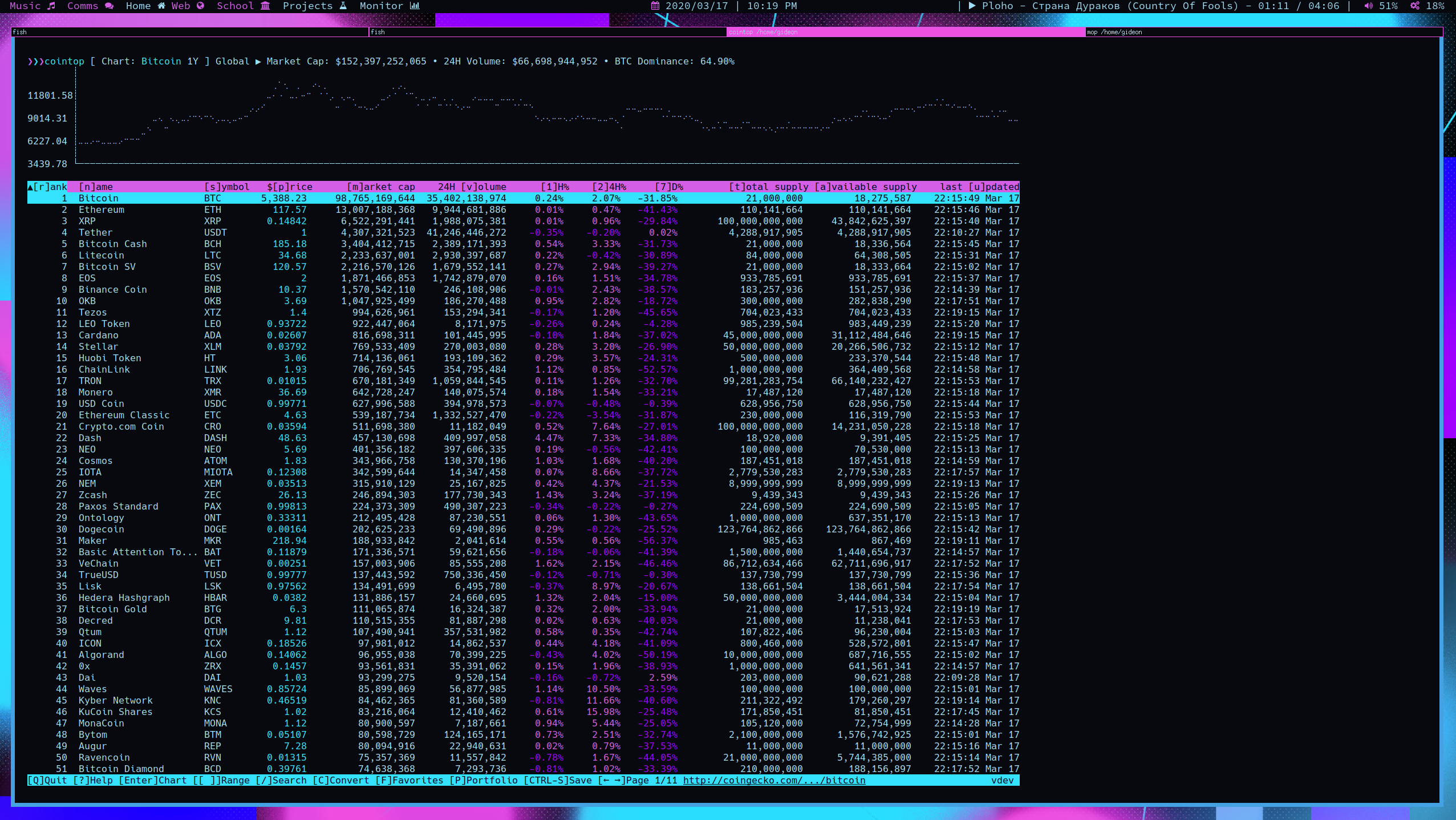Click the calendar icon beside the date
Screen dimensions: 1456x820
coord(655,6)
